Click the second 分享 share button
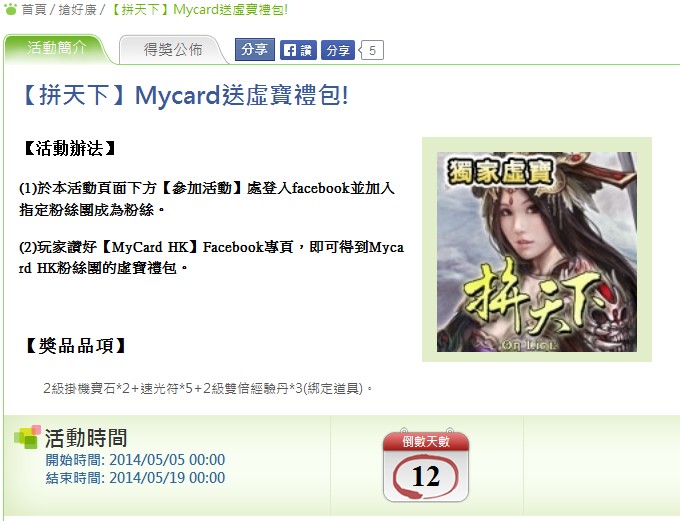This screenshot has height=521, width=680. [338, 50]
